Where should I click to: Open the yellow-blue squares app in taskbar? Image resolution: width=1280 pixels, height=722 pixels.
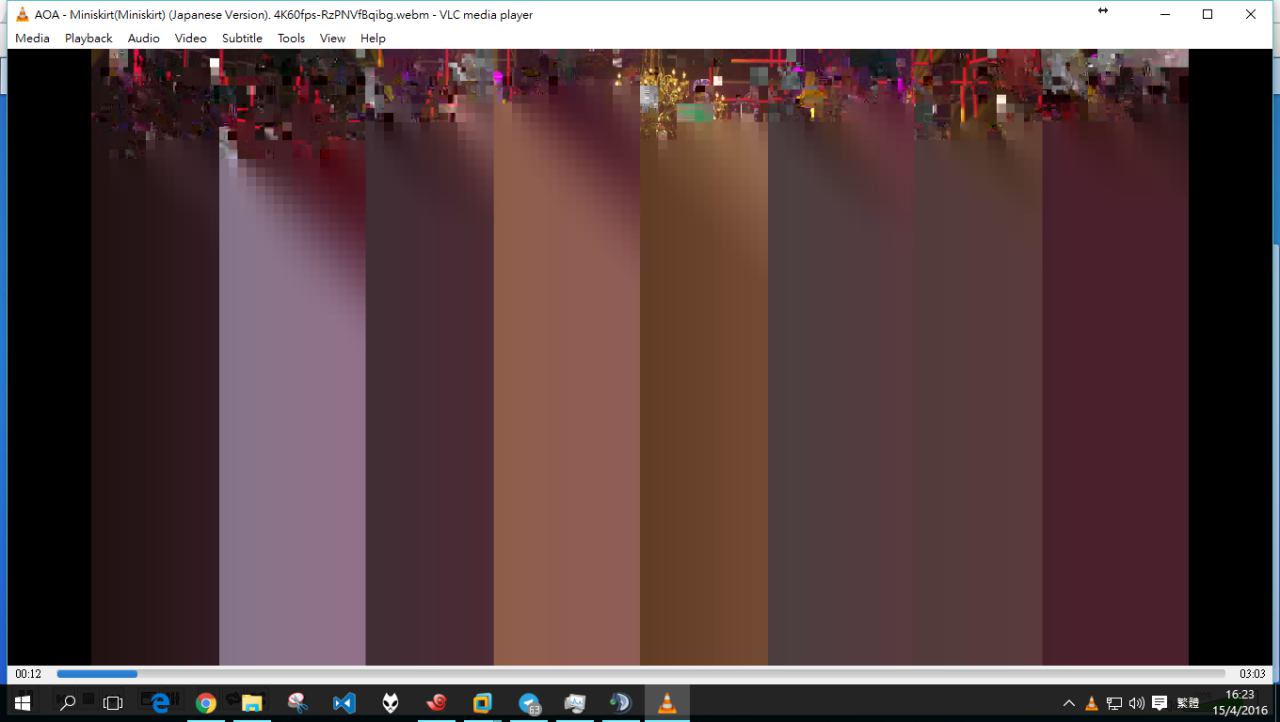point(482,703)
